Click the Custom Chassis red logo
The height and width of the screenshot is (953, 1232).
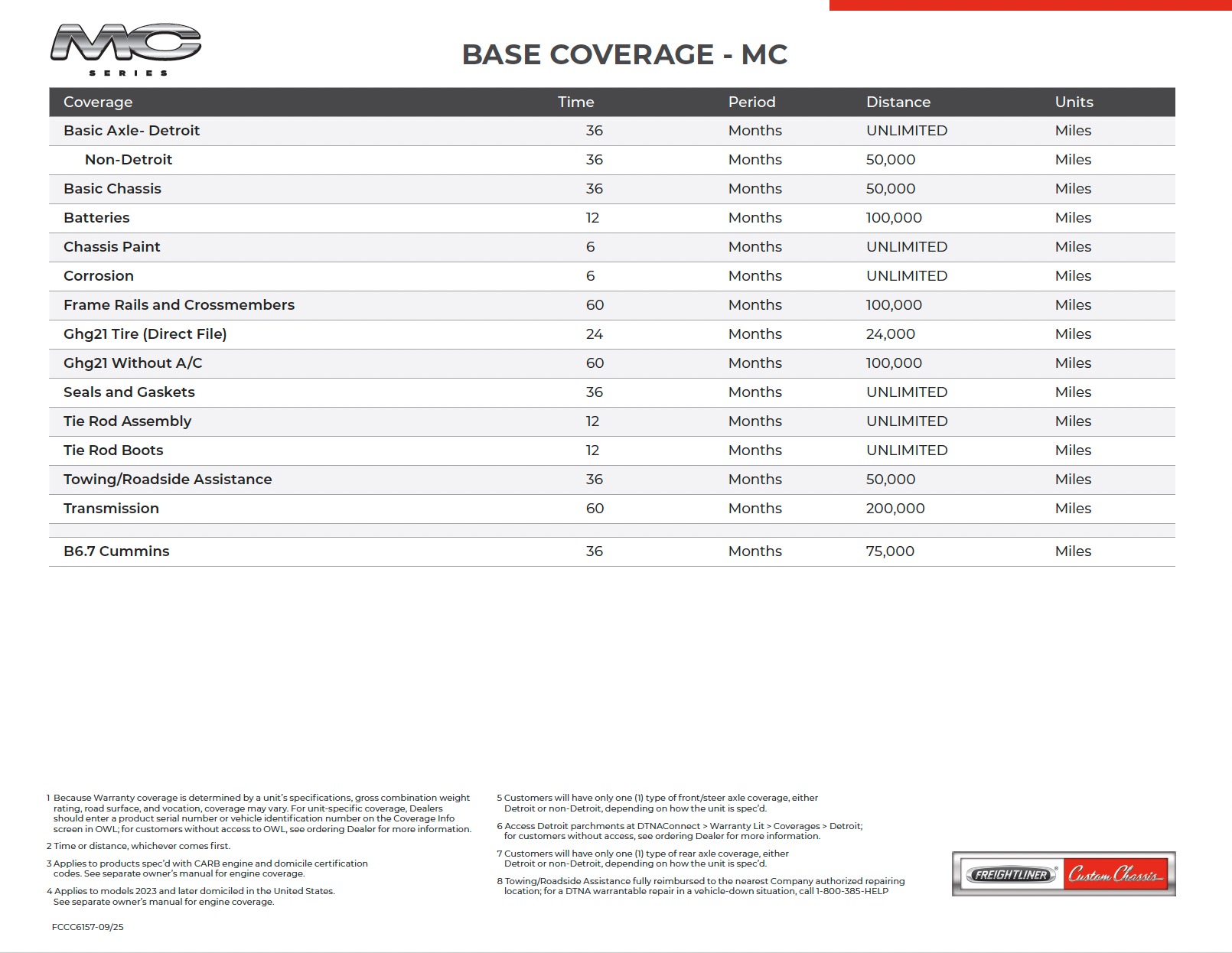[1116, 874]
